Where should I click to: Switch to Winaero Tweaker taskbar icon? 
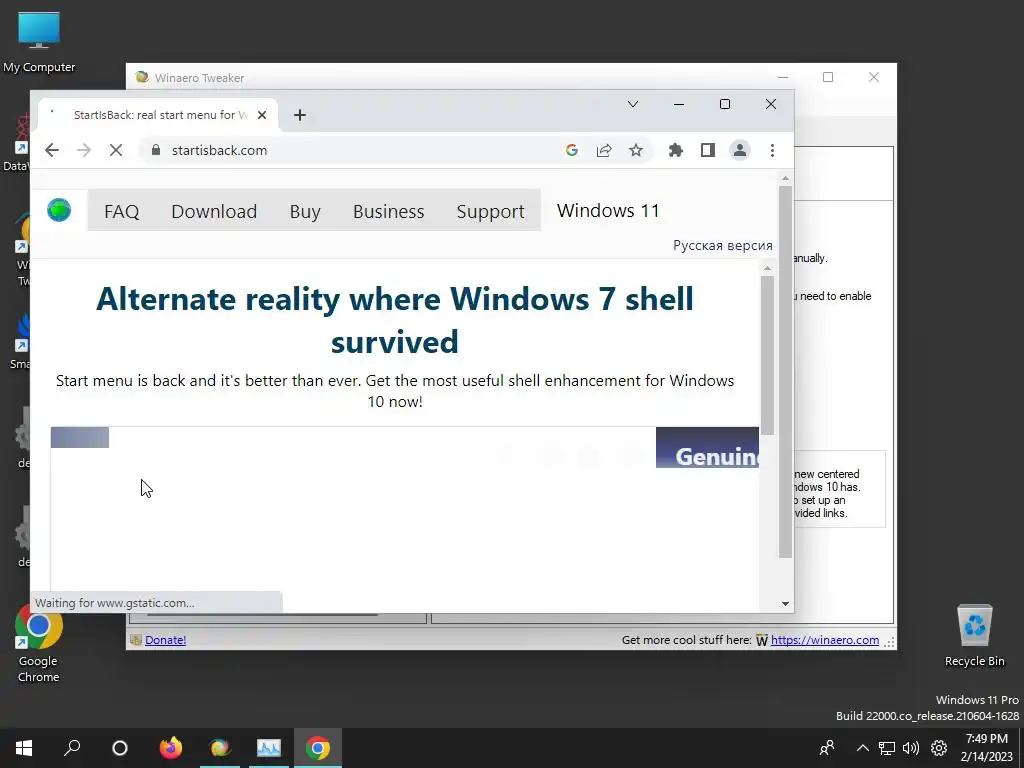click(219, 748)
